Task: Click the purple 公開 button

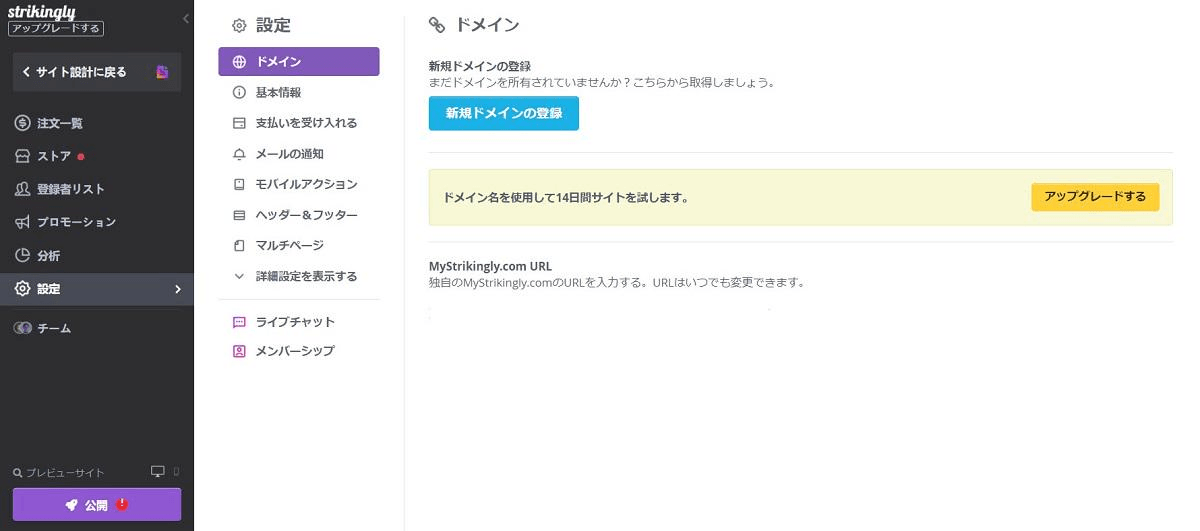Action: (97, 505)
